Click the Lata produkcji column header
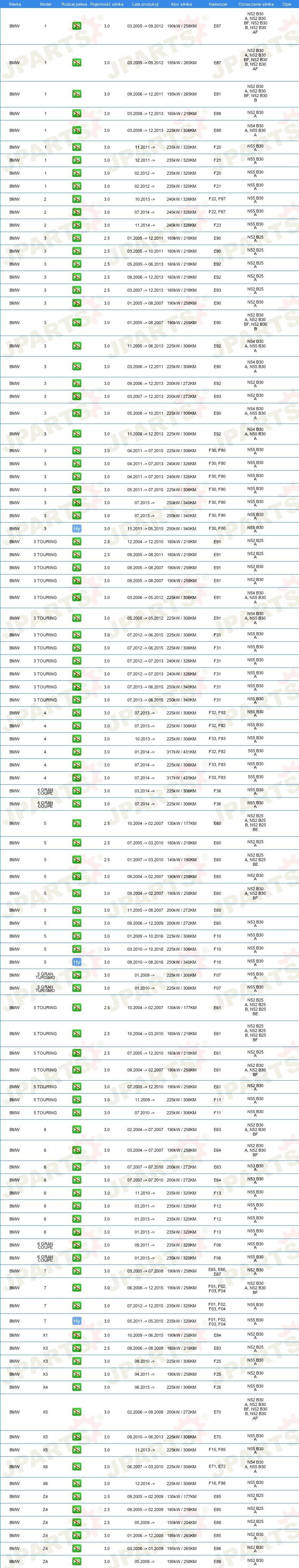The height and width of the screenshot is (1568, 299). [145, 4]
